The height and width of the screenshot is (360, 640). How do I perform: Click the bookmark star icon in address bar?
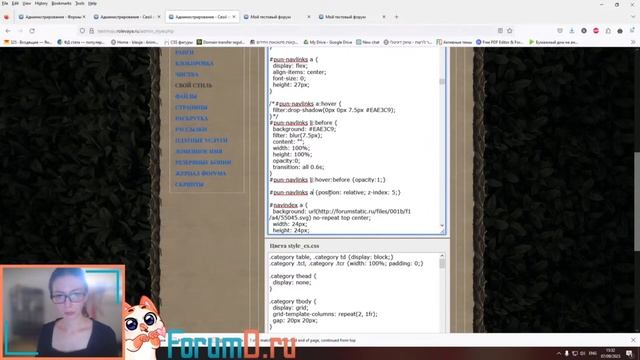click(510, 31)
